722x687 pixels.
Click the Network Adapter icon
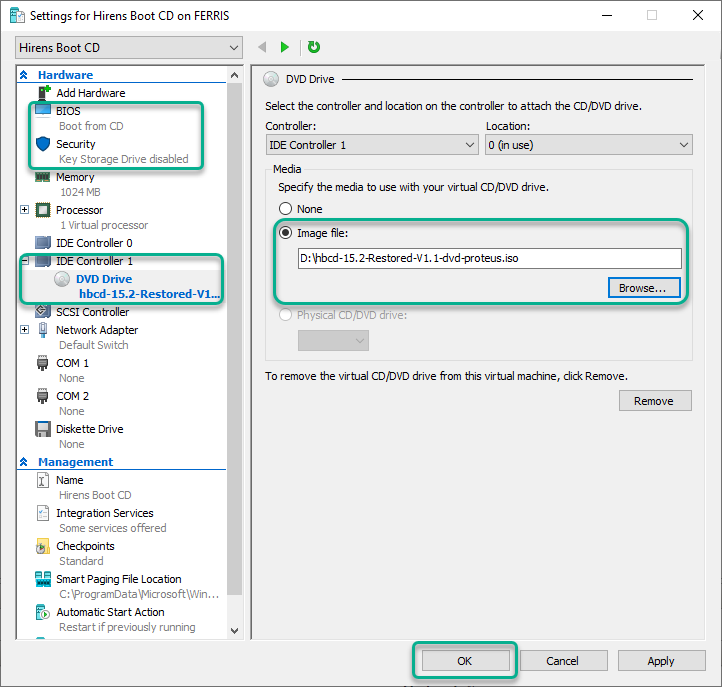43,330
